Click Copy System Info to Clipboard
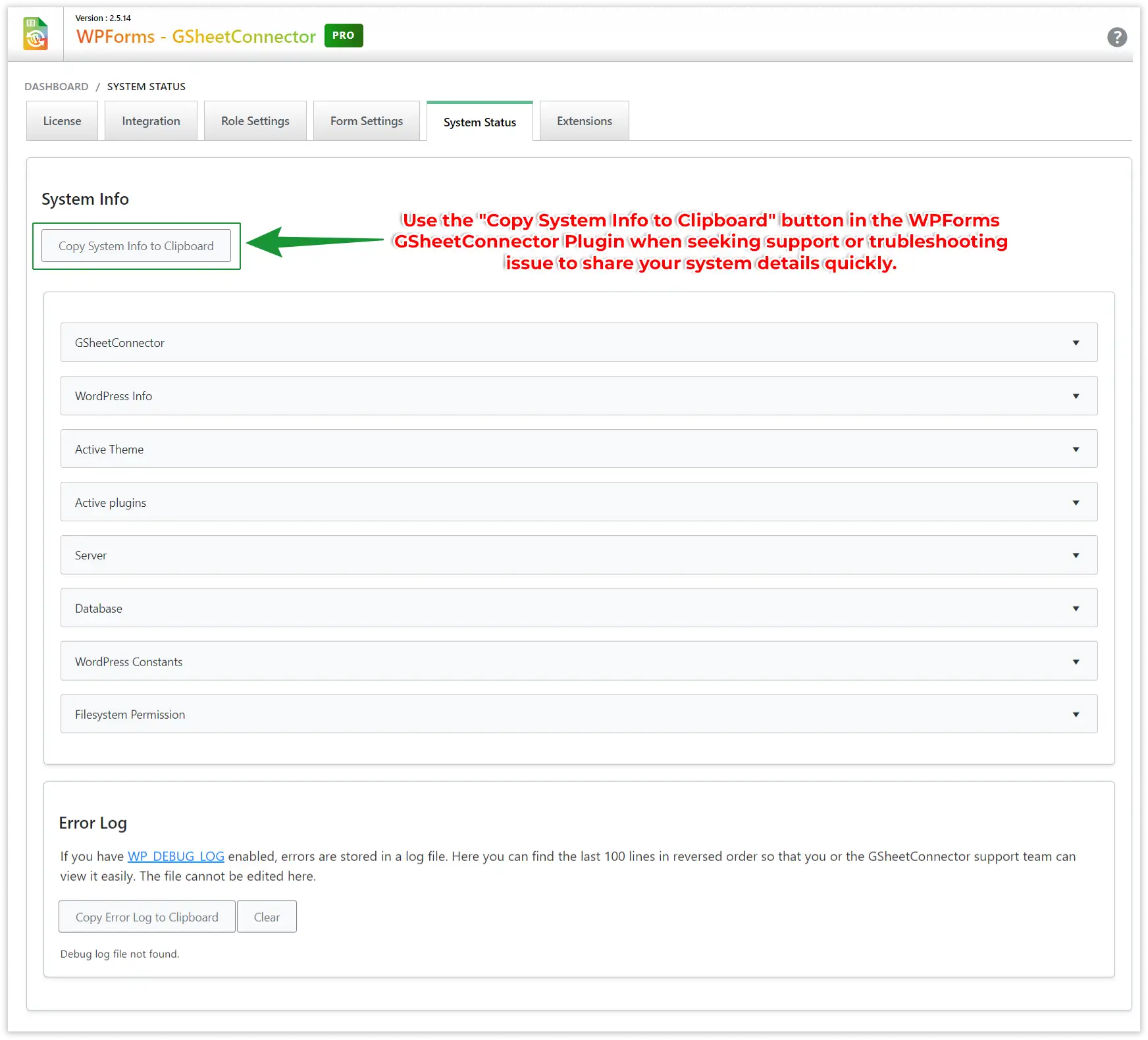The height and width of the screenshot is (1040, 1148). 136,246
